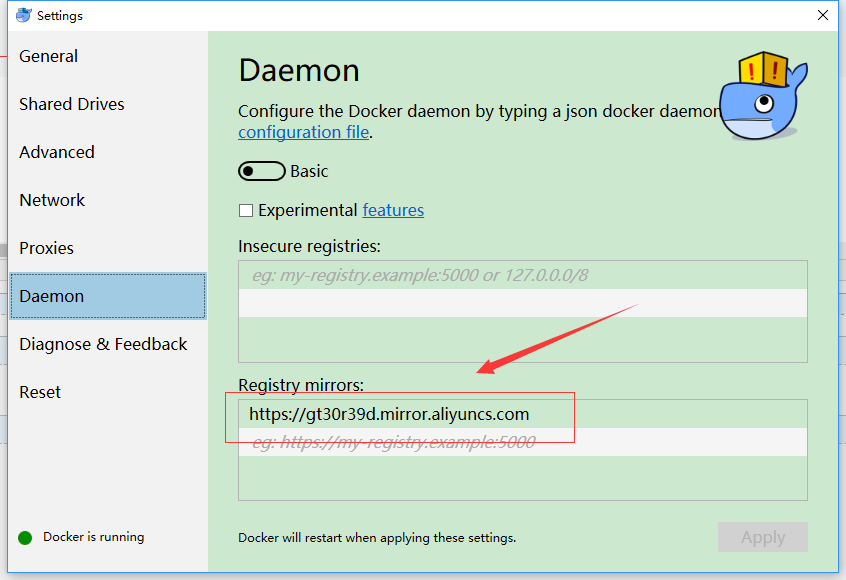Open Diagnose & Feedback section
Screen dimensions: 846x580
click(x=103, y=344)
